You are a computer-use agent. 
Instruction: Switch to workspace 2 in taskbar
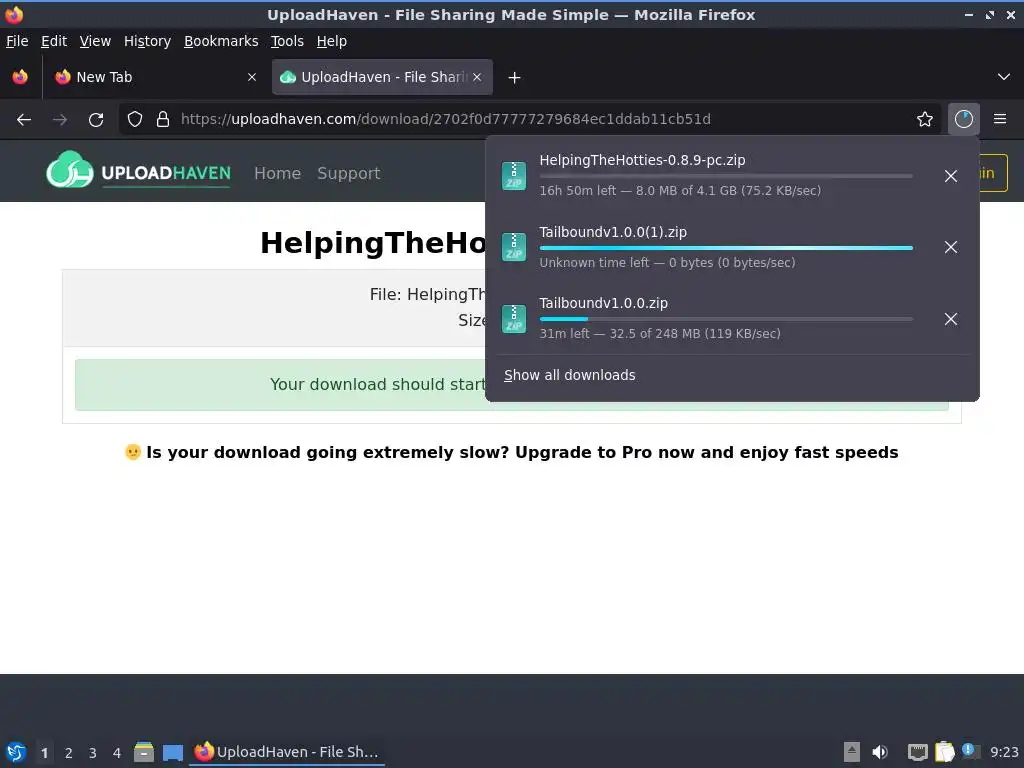pyautogui.click(x=69, y=753)
